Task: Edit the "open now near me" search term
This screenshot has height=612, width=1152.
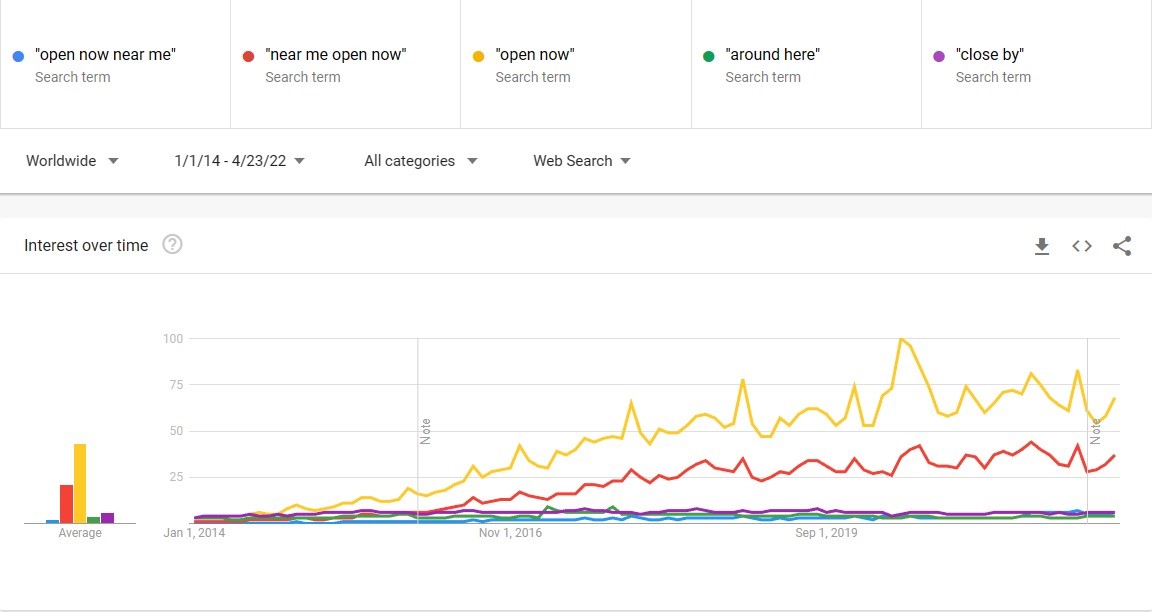Action: pos(105,55)
